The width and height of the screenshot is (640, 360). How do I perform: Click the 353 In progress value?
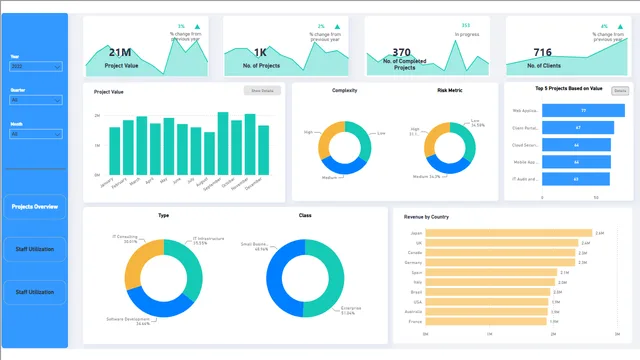click(466, 25)
